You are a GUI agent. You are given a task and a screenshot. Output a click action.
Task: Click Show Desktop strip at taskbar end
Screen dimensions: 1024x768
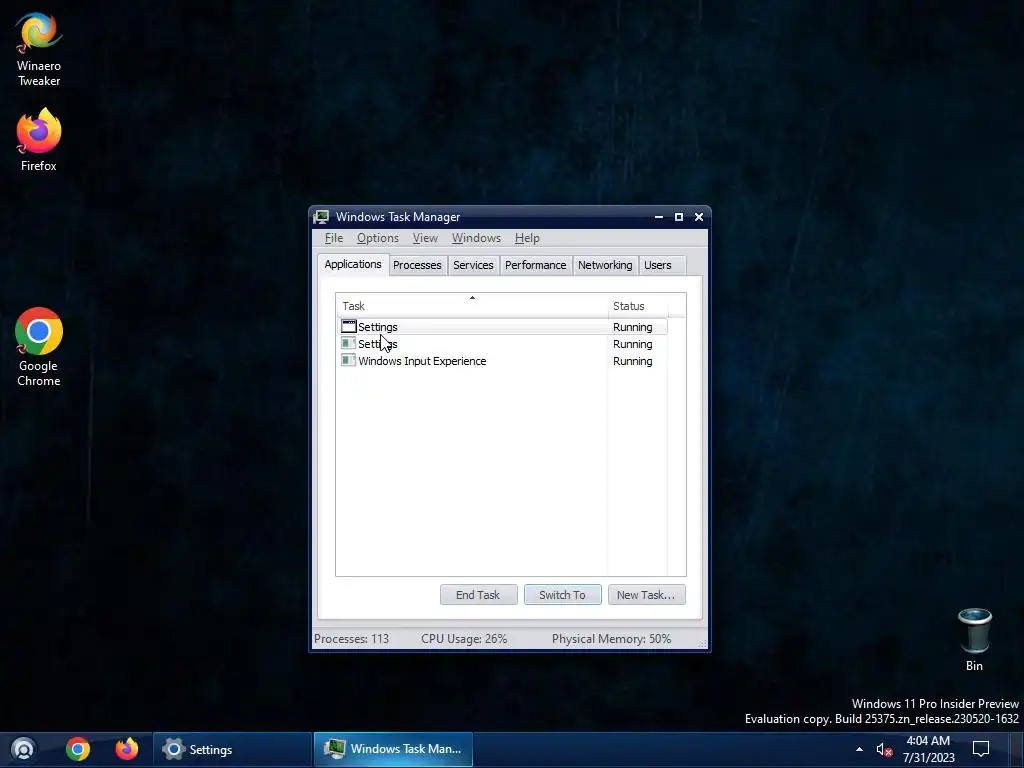coord(1017,750)
